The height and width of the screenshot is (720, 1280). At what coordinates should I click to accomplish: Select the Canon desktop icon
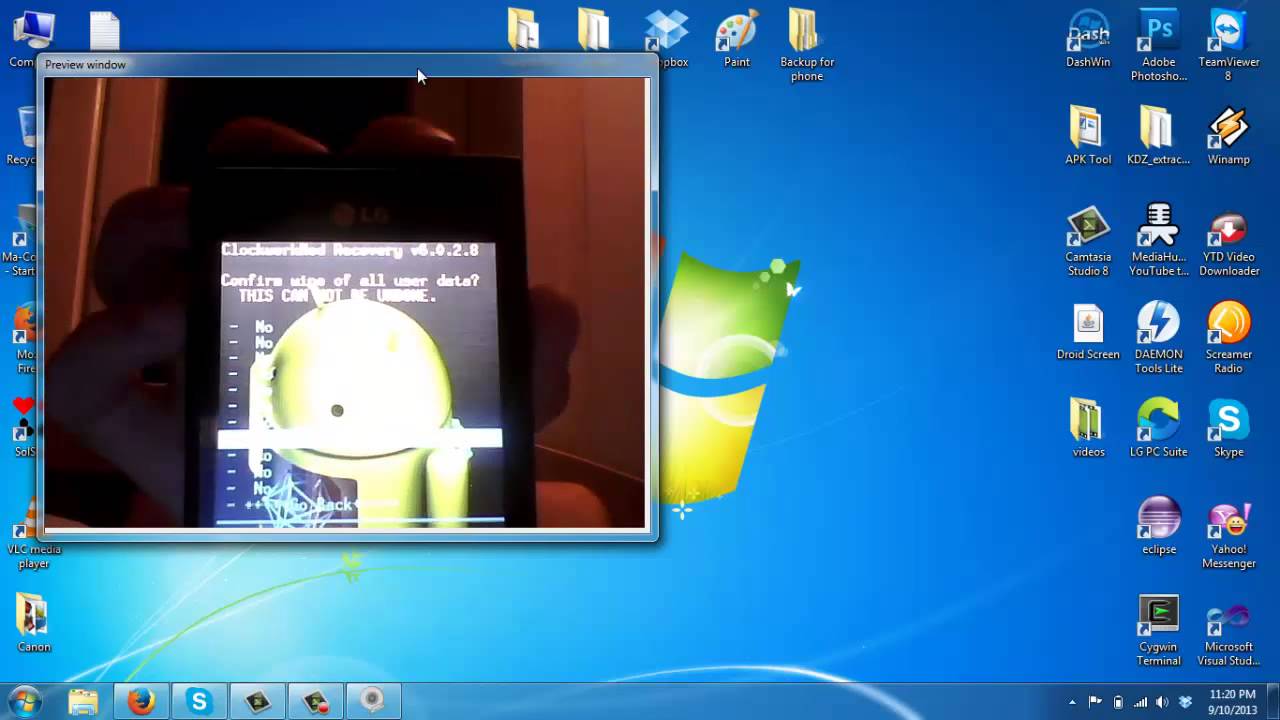pos(33,624)
